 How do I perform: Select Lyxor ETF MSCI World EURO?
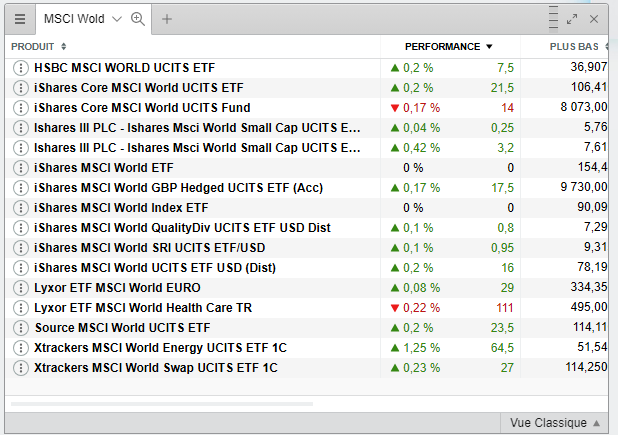click(x=117, y=288)
